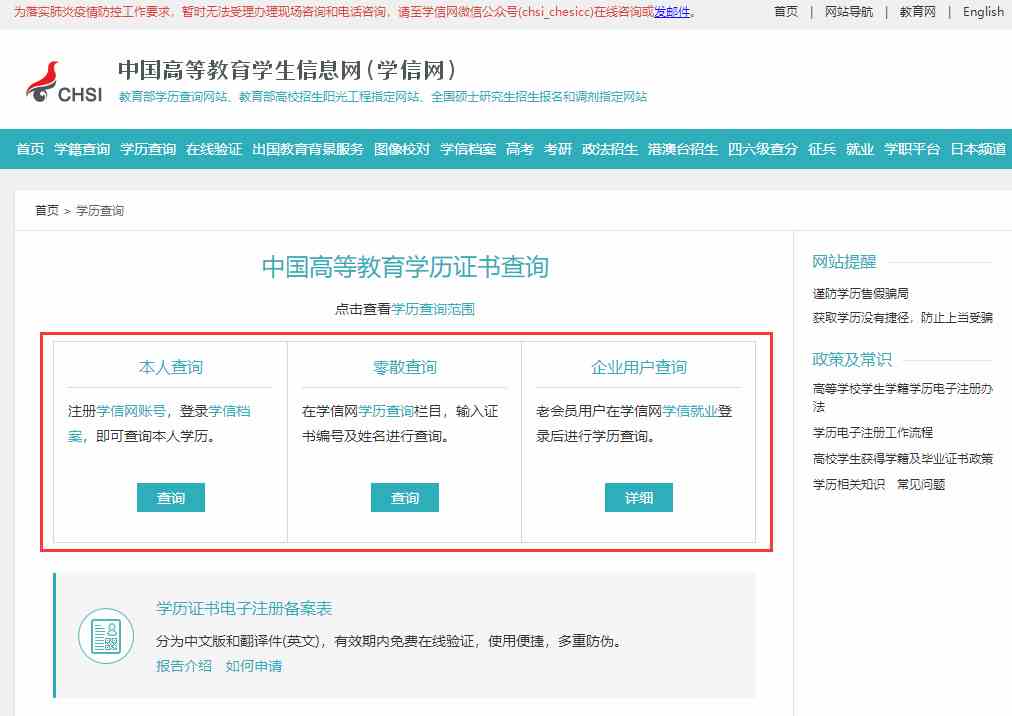The image size is (1012, 716).
Task: Open 如何申请 link
Action: pyautogui.click(x=254, y=666)
